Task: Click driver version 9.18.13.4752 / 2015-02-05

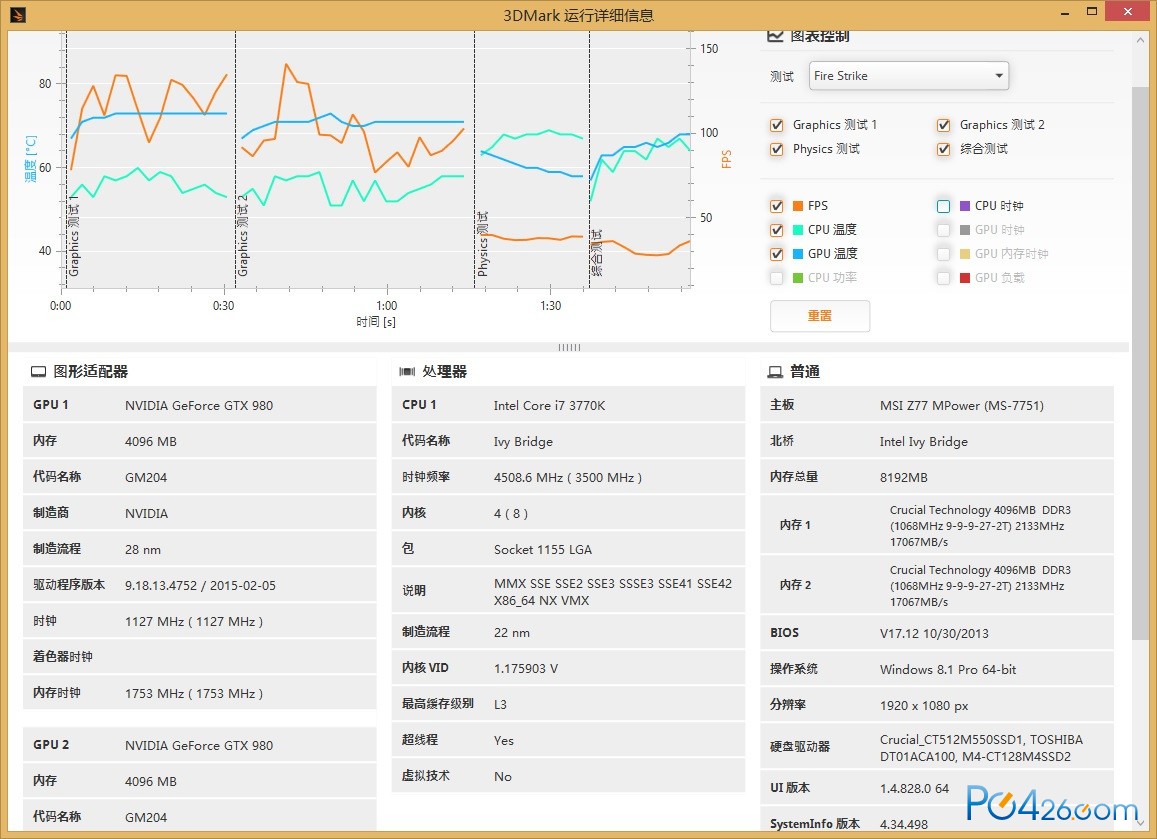Action: pyautogui.click(x=200, y=585)
